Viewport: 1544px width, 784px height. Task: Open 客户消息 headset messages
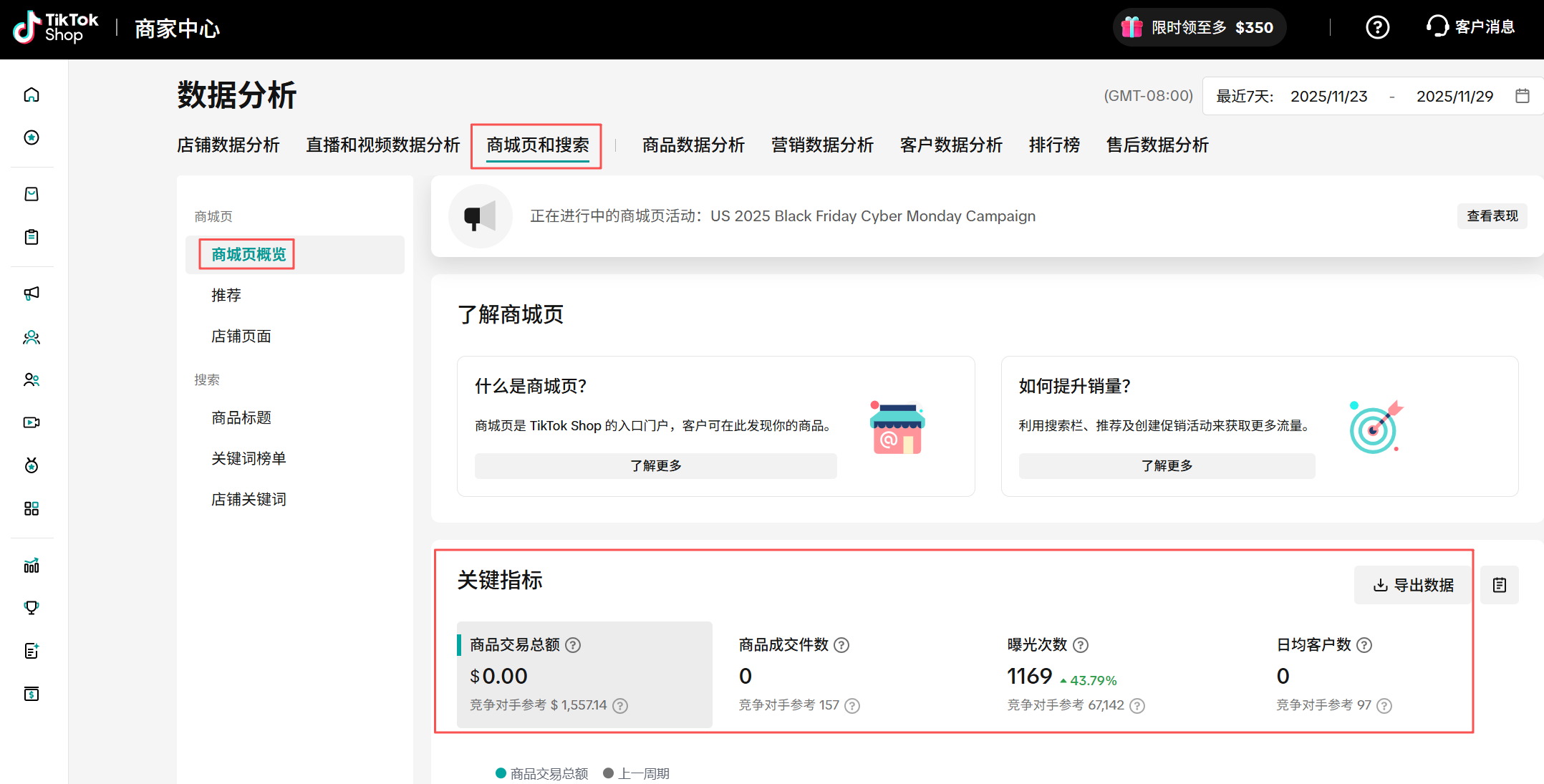tap(1470, 27)
